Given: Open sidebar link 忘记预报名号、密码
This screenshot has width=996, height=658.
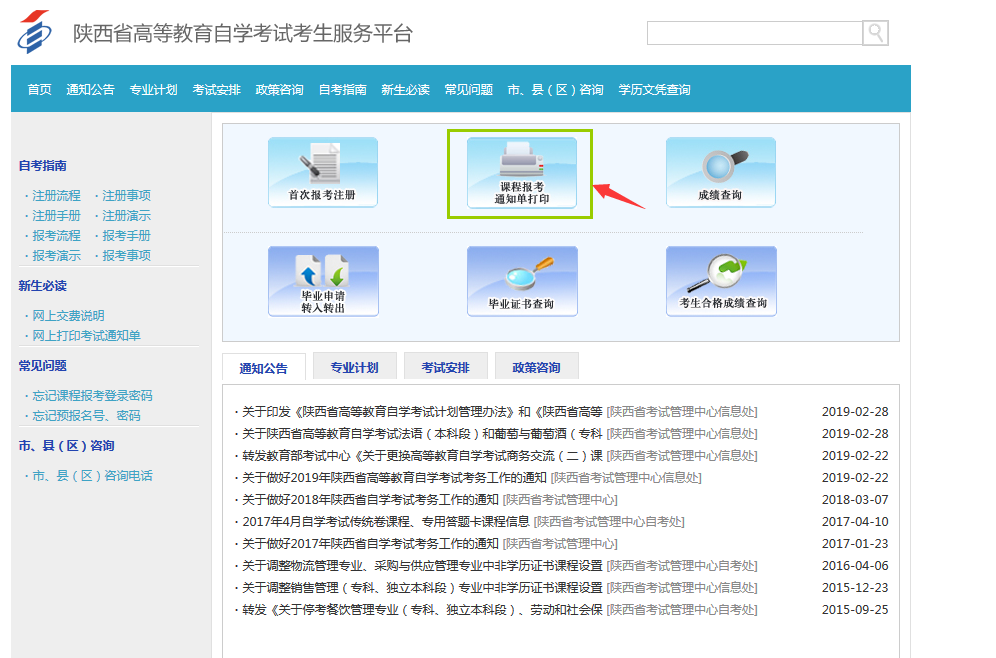Looking at the screenshot, I should tap(86, 415).
